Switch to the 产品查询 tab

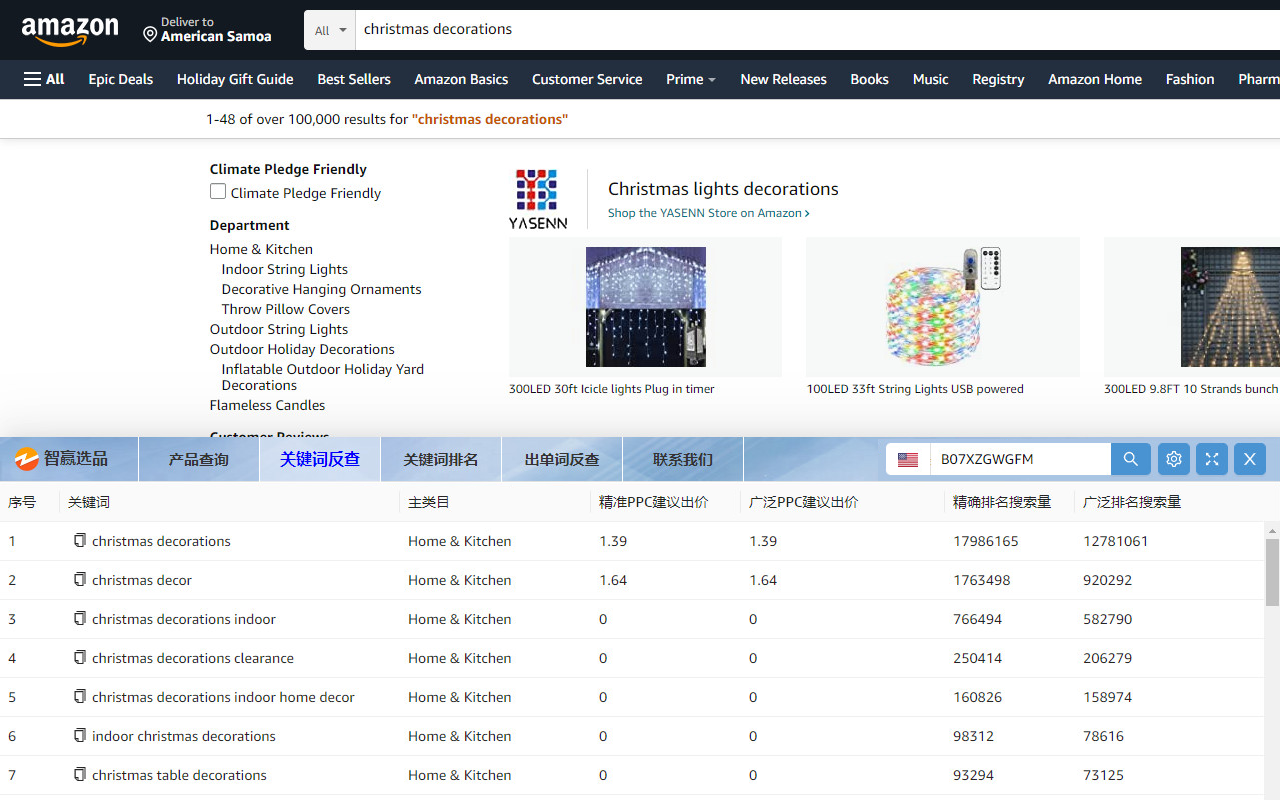click(x=198, y=459)
